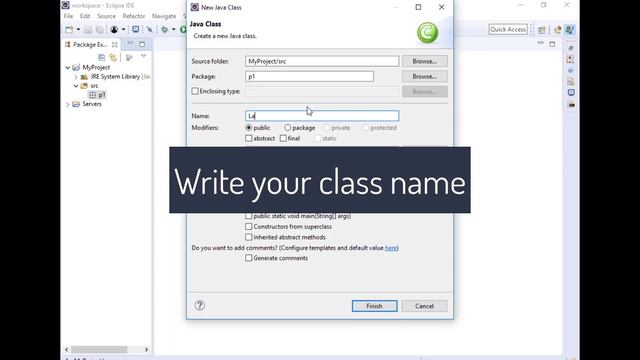Check the abstract modifier checkbox

(249, 138)
